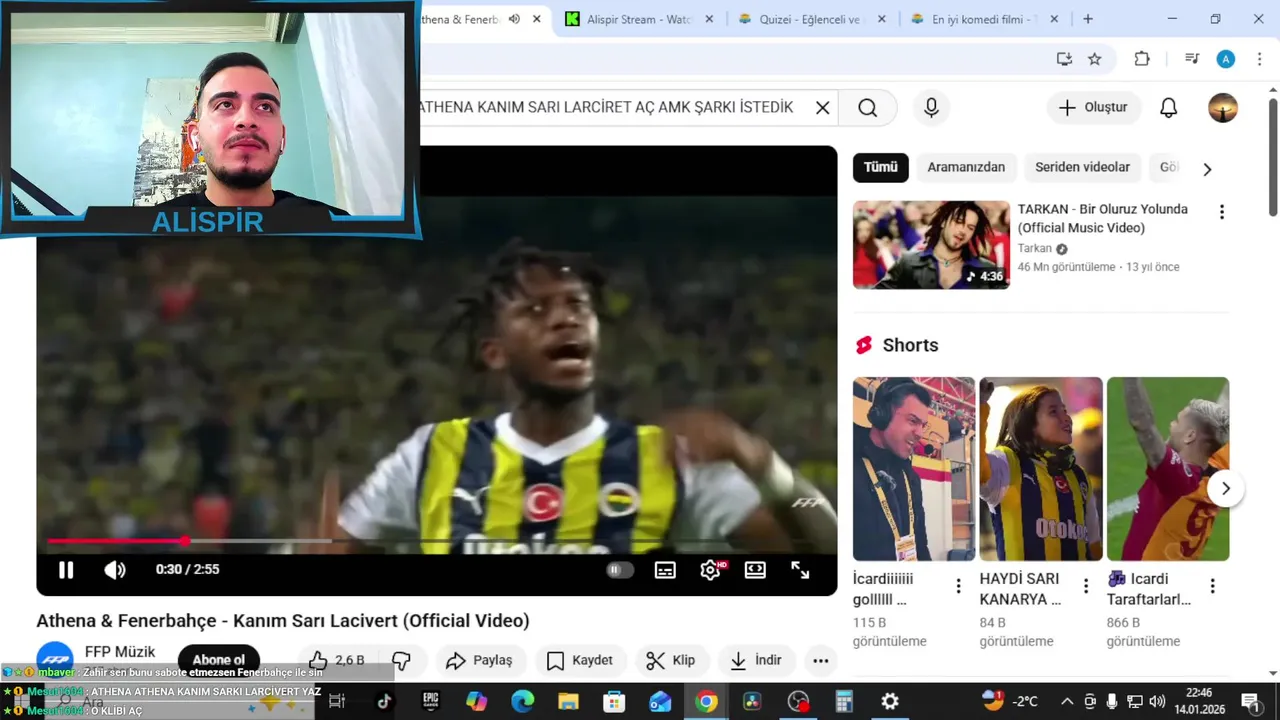
Task: Open the Windows notification center
Action: pyautogui.click(x=1250, y=702)
